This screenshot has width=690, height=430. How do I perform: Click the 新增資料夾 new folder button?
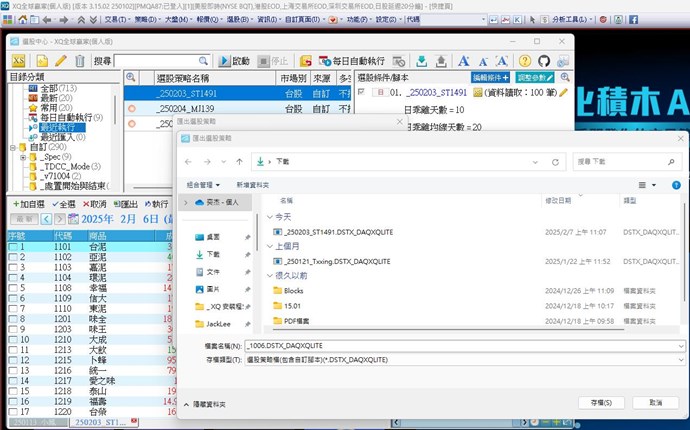pos(253,185)
